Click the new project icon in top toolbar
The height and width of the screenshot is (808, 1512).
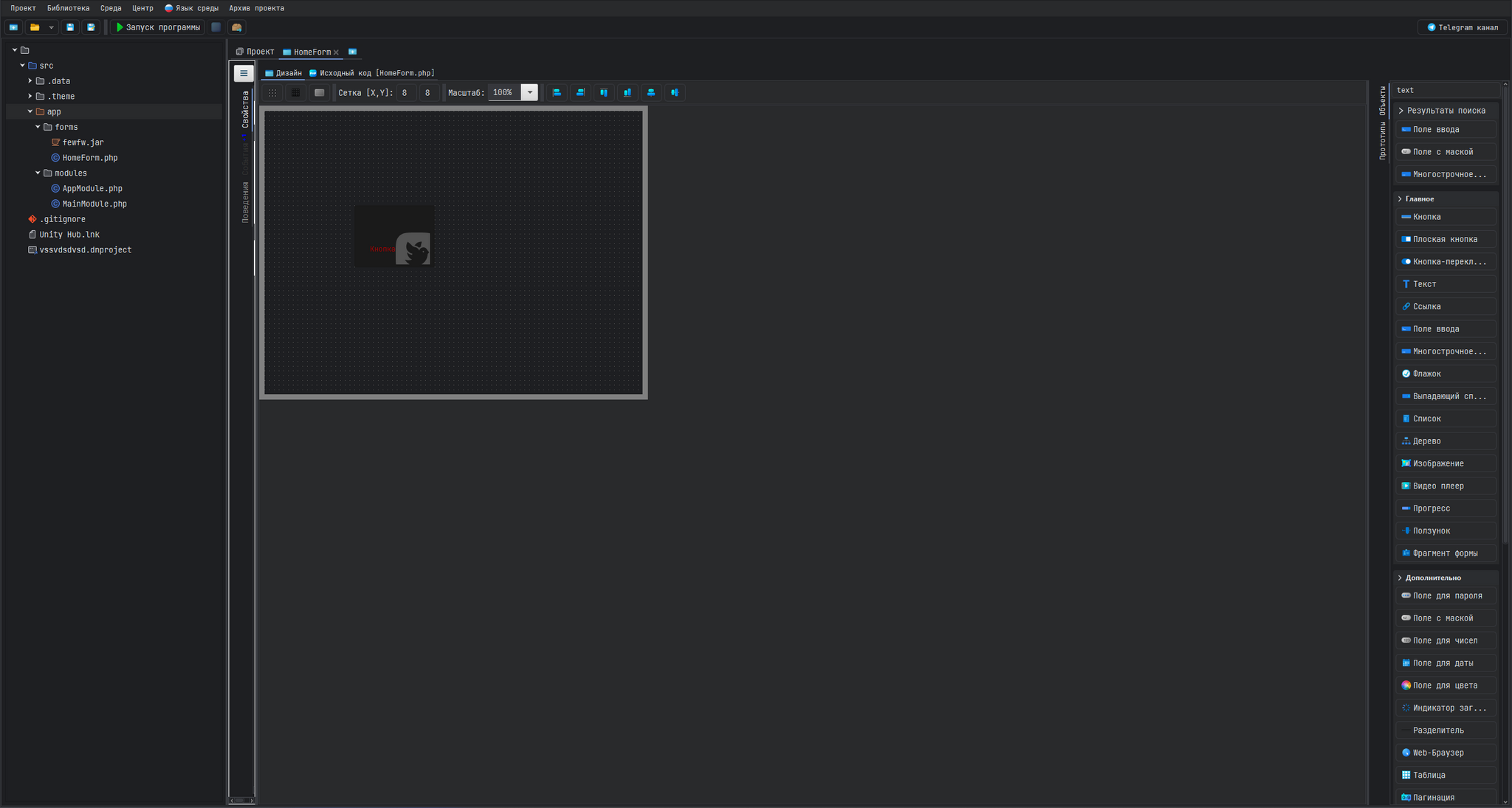click(13, 27)
